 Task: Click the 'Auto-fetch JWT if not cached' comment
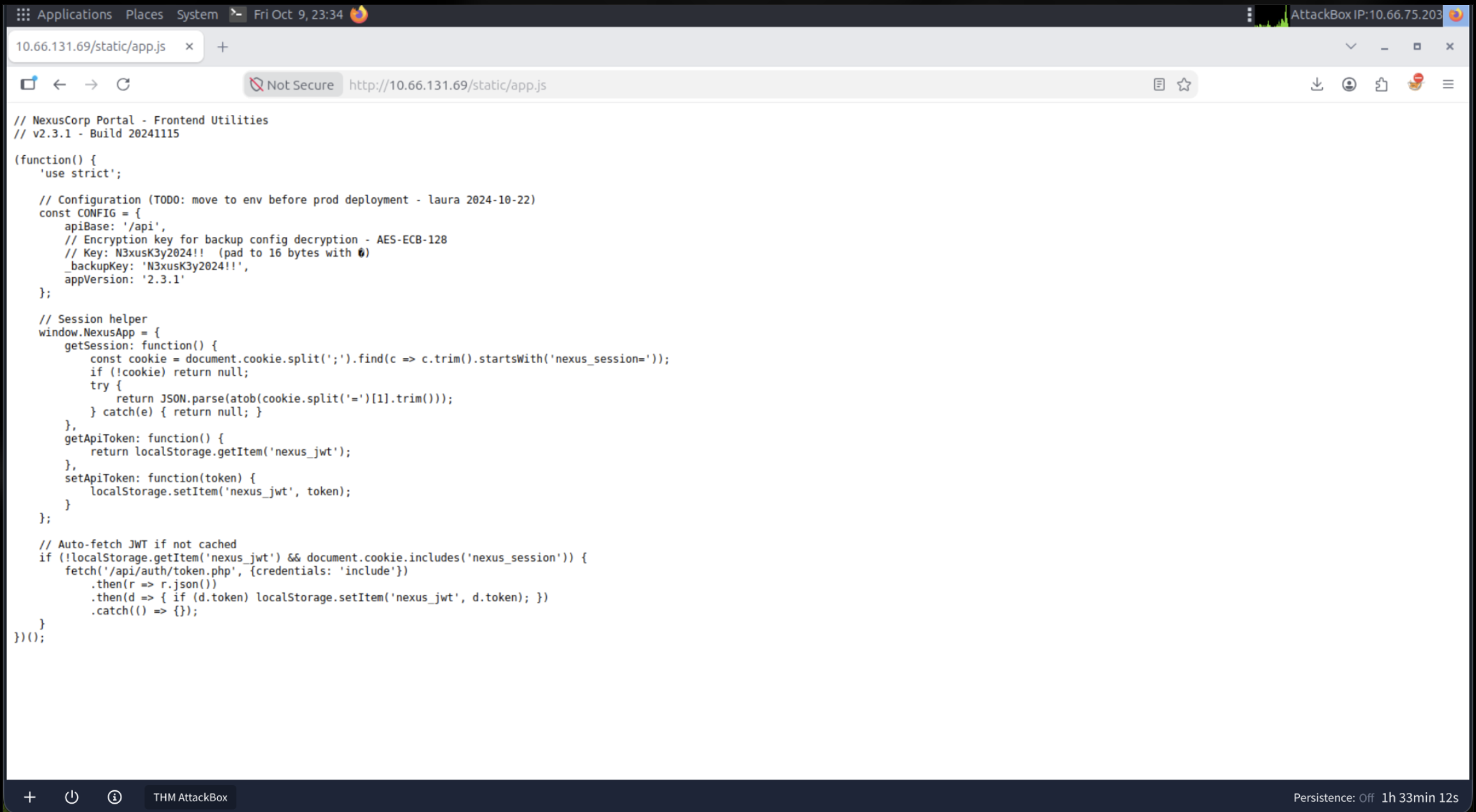point(138,545)
